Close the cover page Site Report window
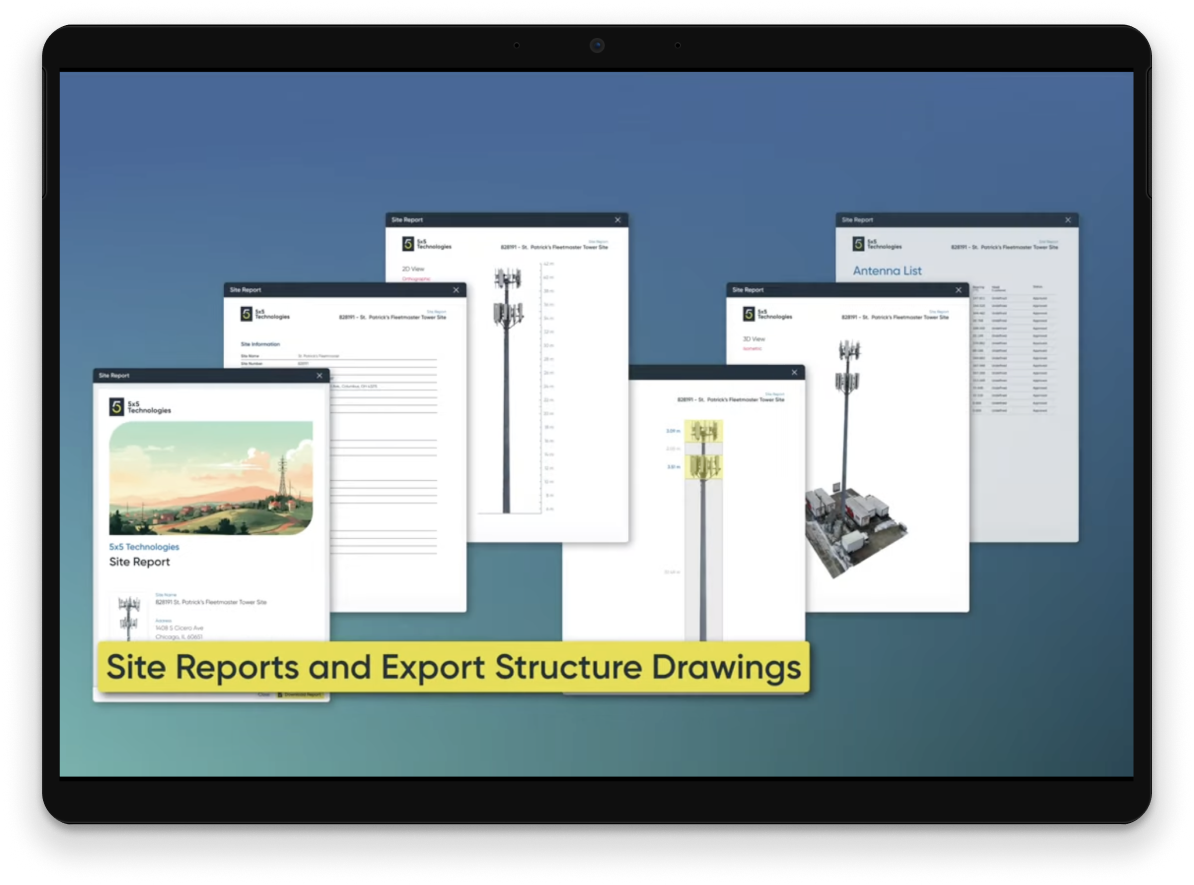 tap(320, 376)
